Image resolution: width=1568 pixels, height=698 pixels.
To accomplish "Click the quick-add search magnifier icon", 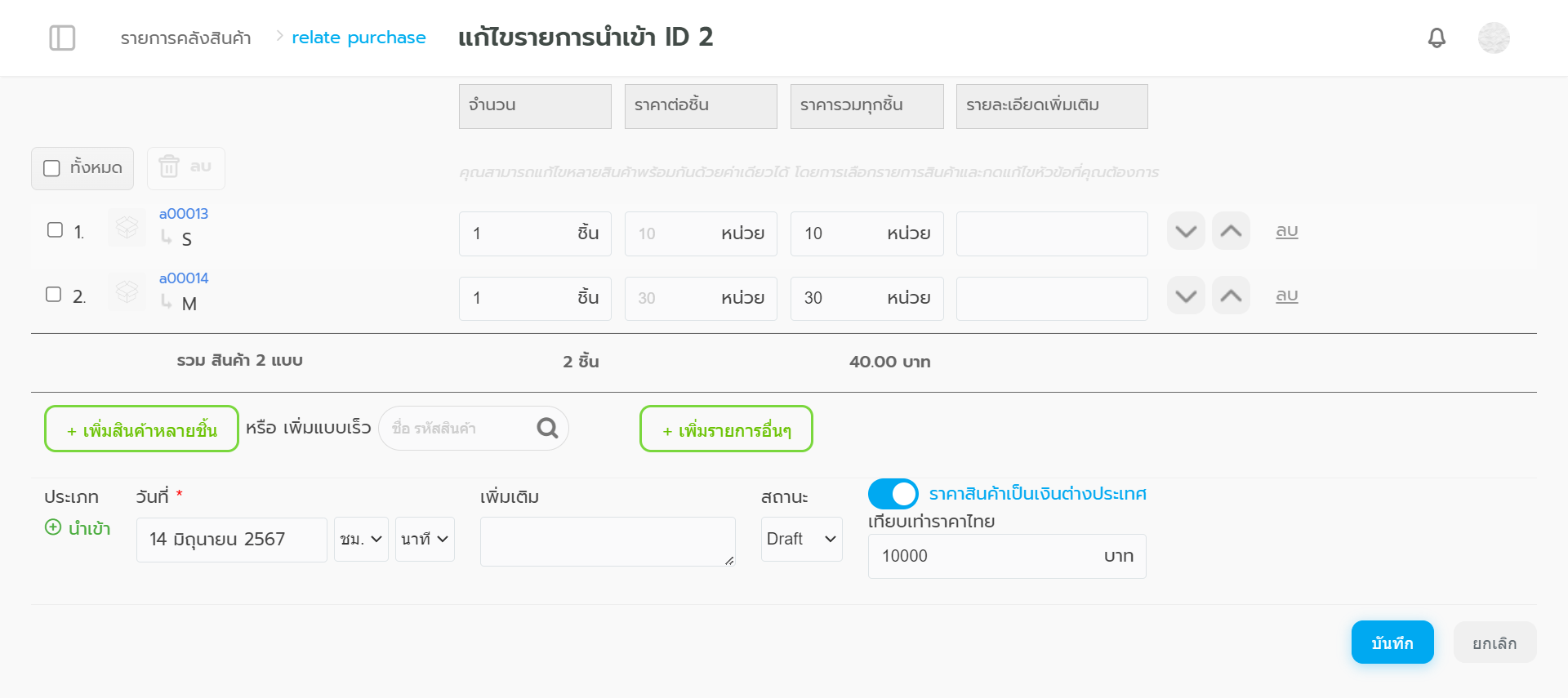I will tap(547, 428).
